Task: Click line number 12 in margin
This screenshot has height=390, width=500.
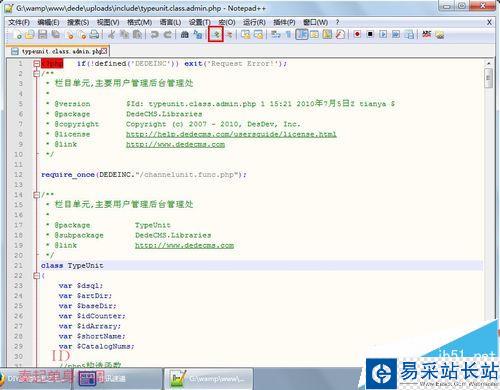Action: [x=18, y=175]
